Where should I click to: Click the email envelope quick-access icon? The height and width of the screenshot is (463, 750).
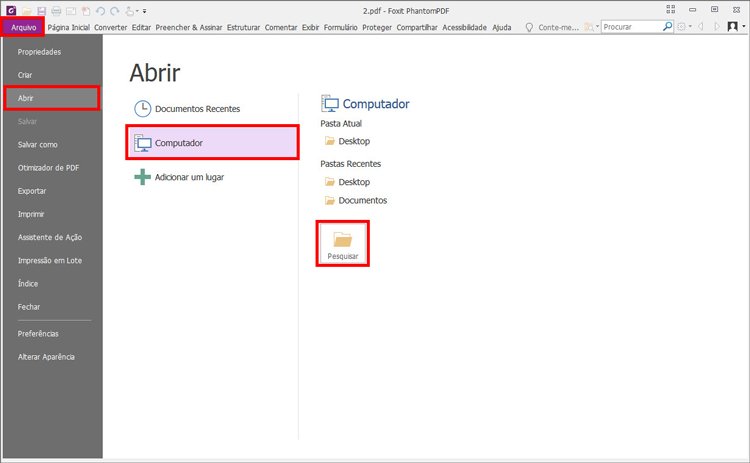(x=71, y=11)
